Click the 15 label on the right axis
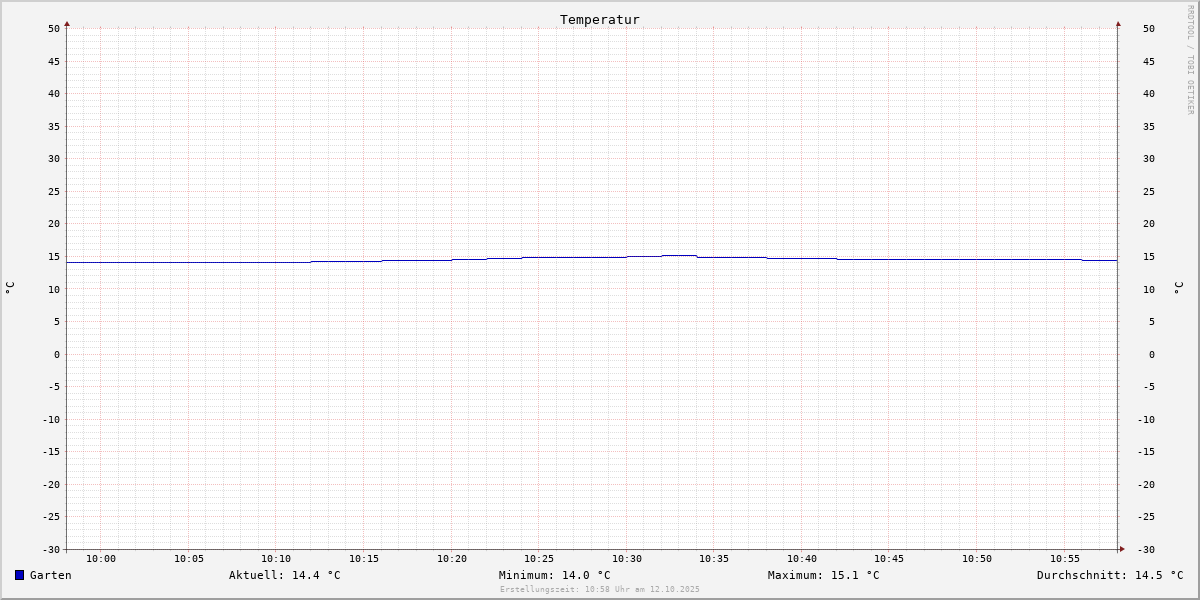The height and width of the screenshot is (600, 1200). pos(1149,257)
